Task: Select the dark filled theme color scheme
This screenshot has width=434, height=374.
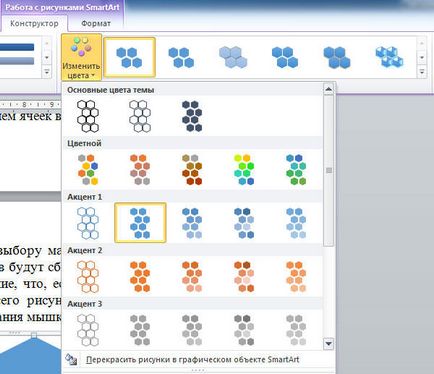Action: click(192, 116)
